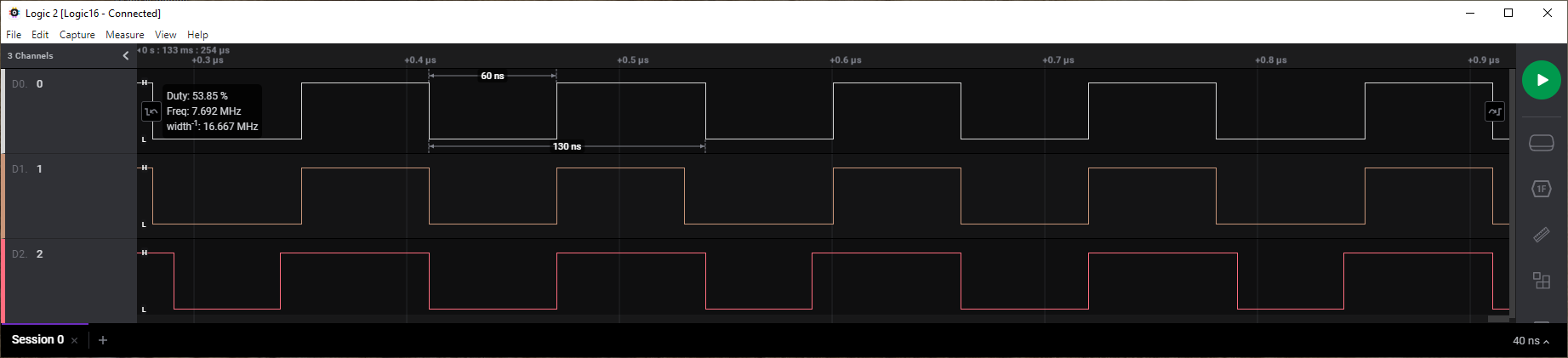Click the Freq 7.692 MHz readout

point(204,111)
